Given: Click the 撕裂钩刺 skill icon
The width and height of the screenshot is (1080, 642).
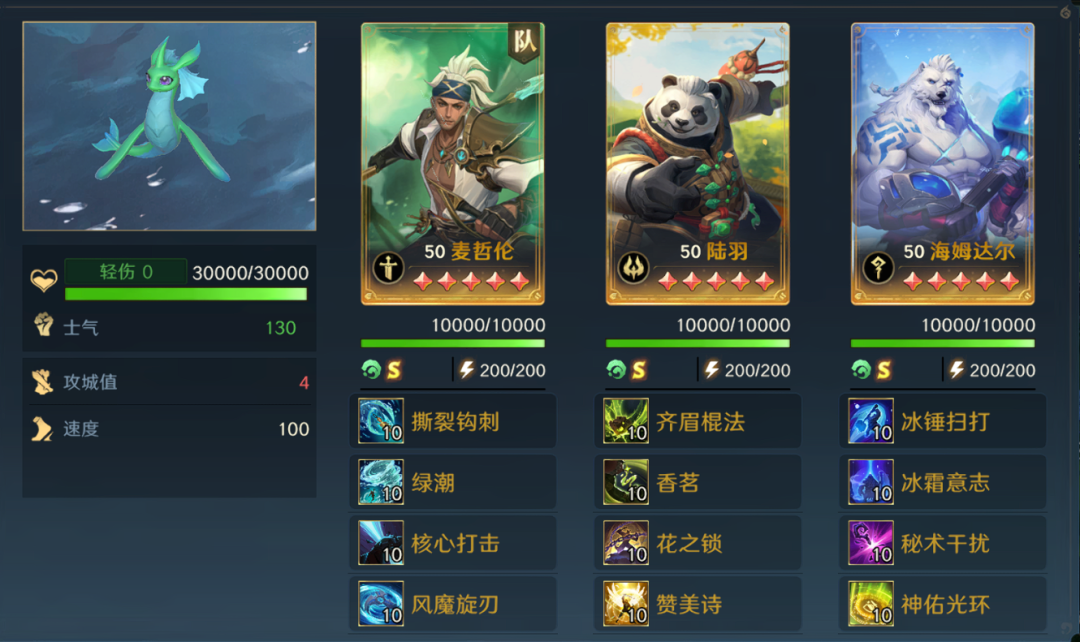Looking at the screenshot, I should [381, 421].
